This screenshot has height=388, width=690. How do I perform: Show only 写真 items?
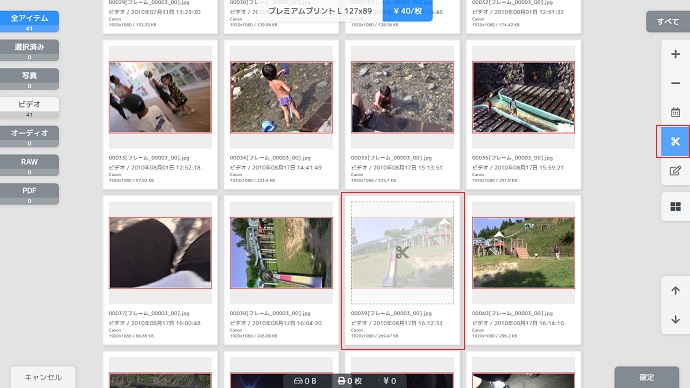click(29, 79)
